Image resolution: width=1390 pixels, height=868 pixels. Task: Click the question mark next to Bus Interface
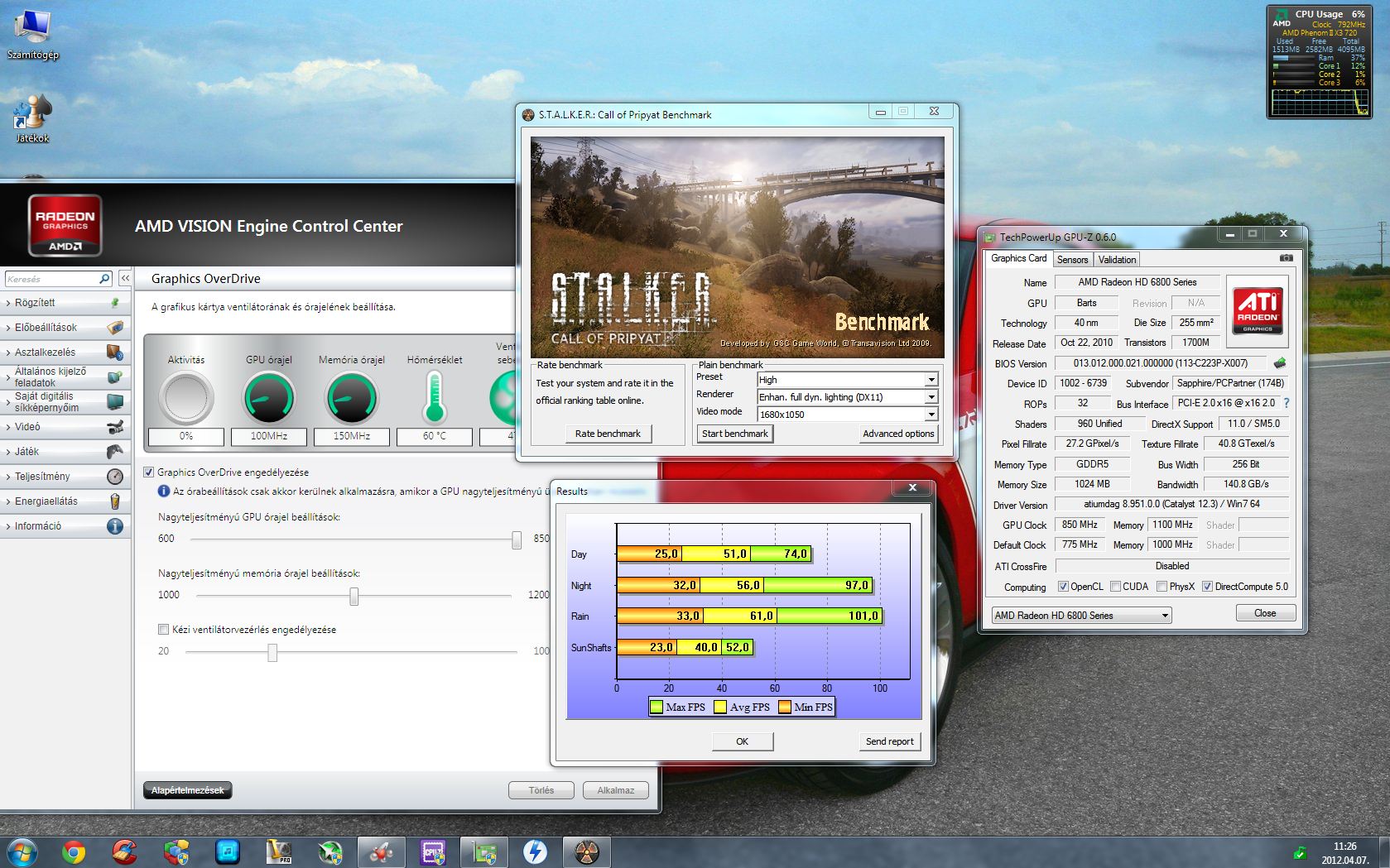point(1286,403)
